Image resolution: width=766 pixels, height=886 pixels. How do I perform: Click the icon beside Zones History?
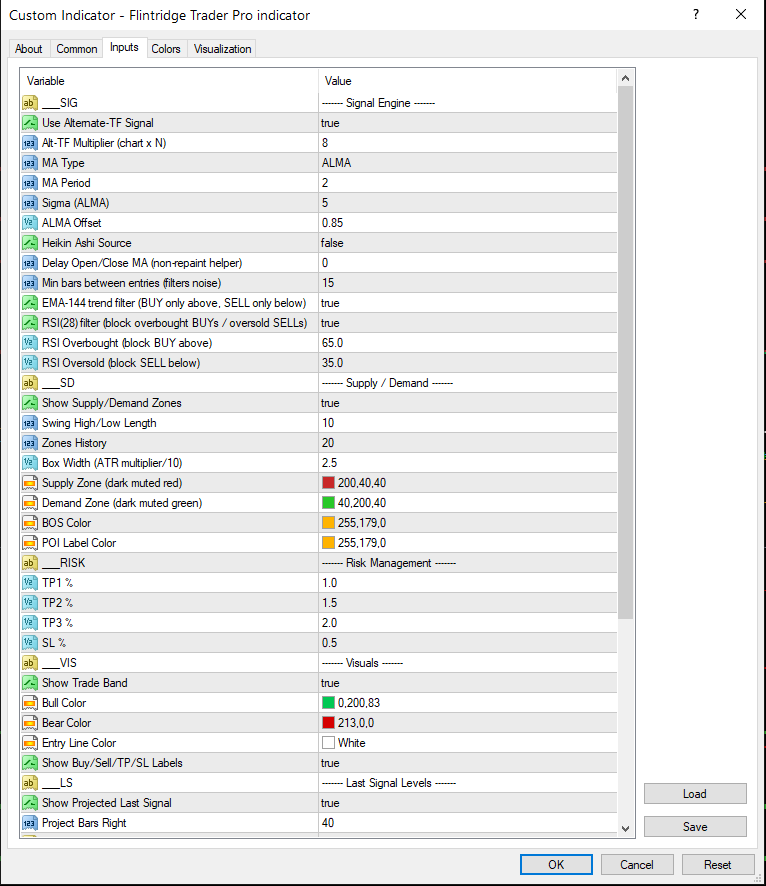(x=30, y=443)
